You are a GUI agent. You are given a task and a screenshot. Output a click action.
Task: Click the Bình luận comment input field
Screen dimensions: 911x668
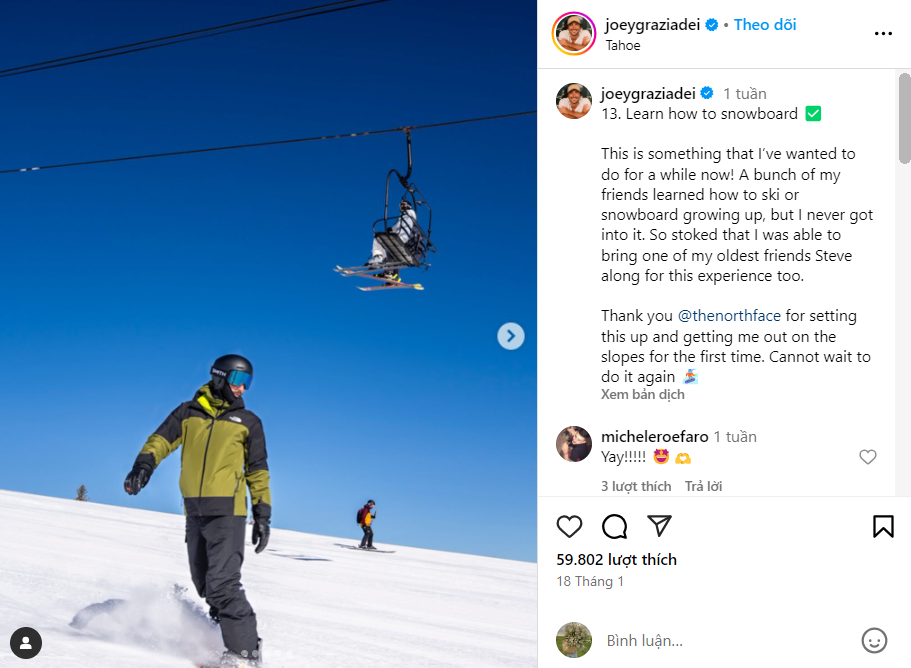(x=726, y=640)
